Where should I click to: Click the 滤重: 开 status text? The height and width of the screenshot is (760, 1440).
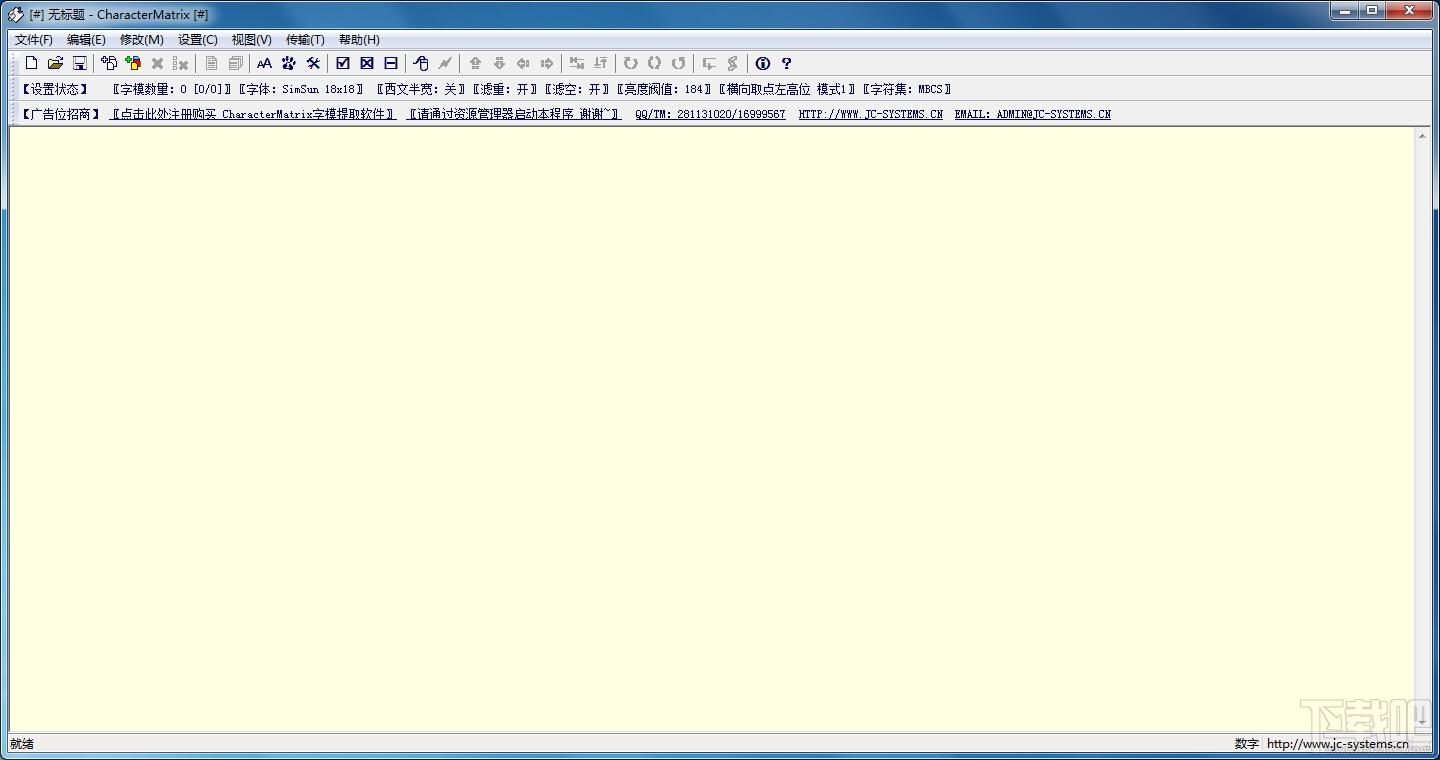pos(505,89)
